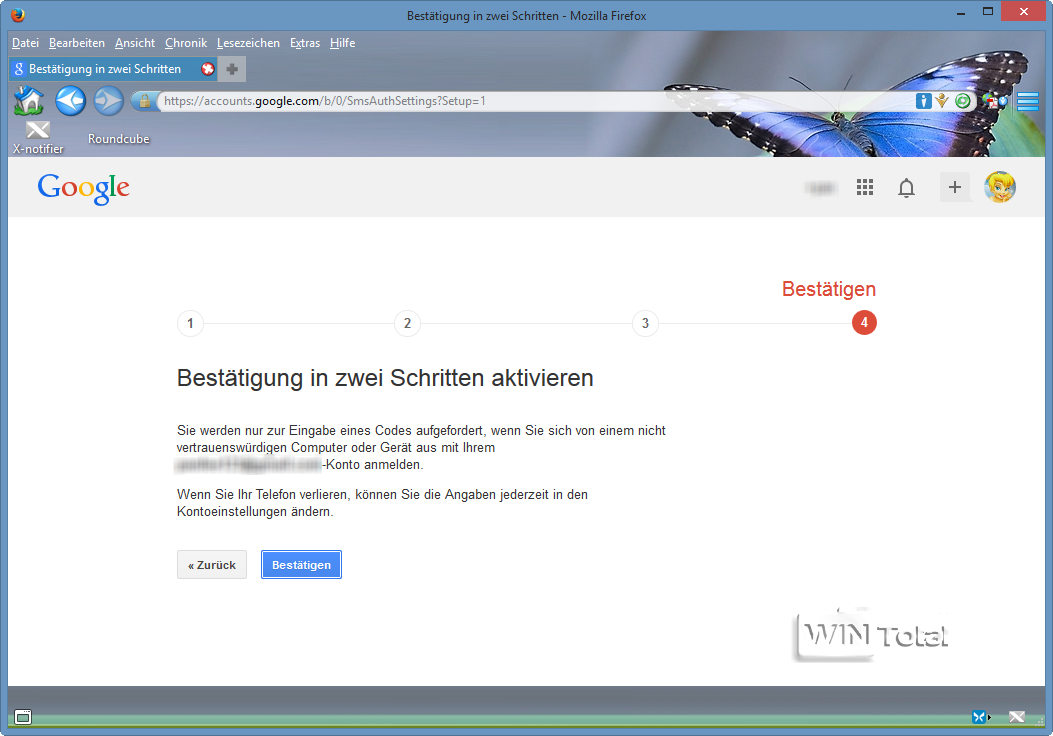The height and width of the screenshot is (736, 1053).
Task: Click the blue info icon in address bar
Action: tap(923, 101)
